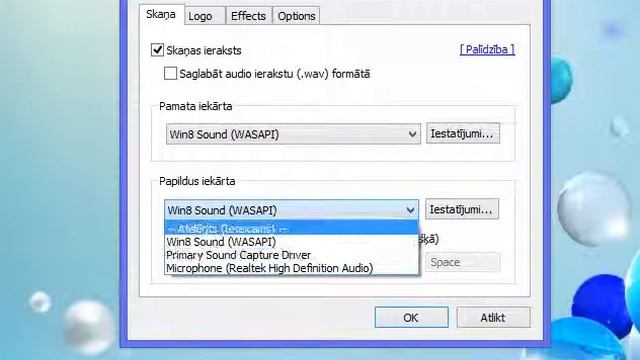
Task: Confirm with the OK button
Action: 411,317
